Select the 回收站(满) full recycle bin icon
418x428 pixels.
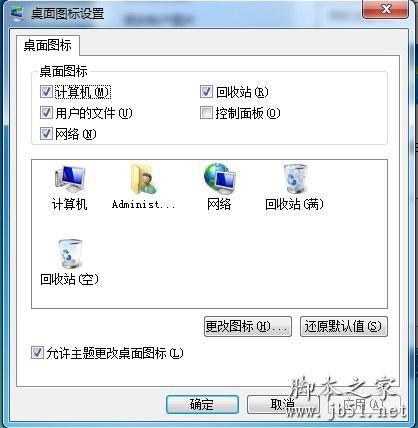tap(295, 179)
